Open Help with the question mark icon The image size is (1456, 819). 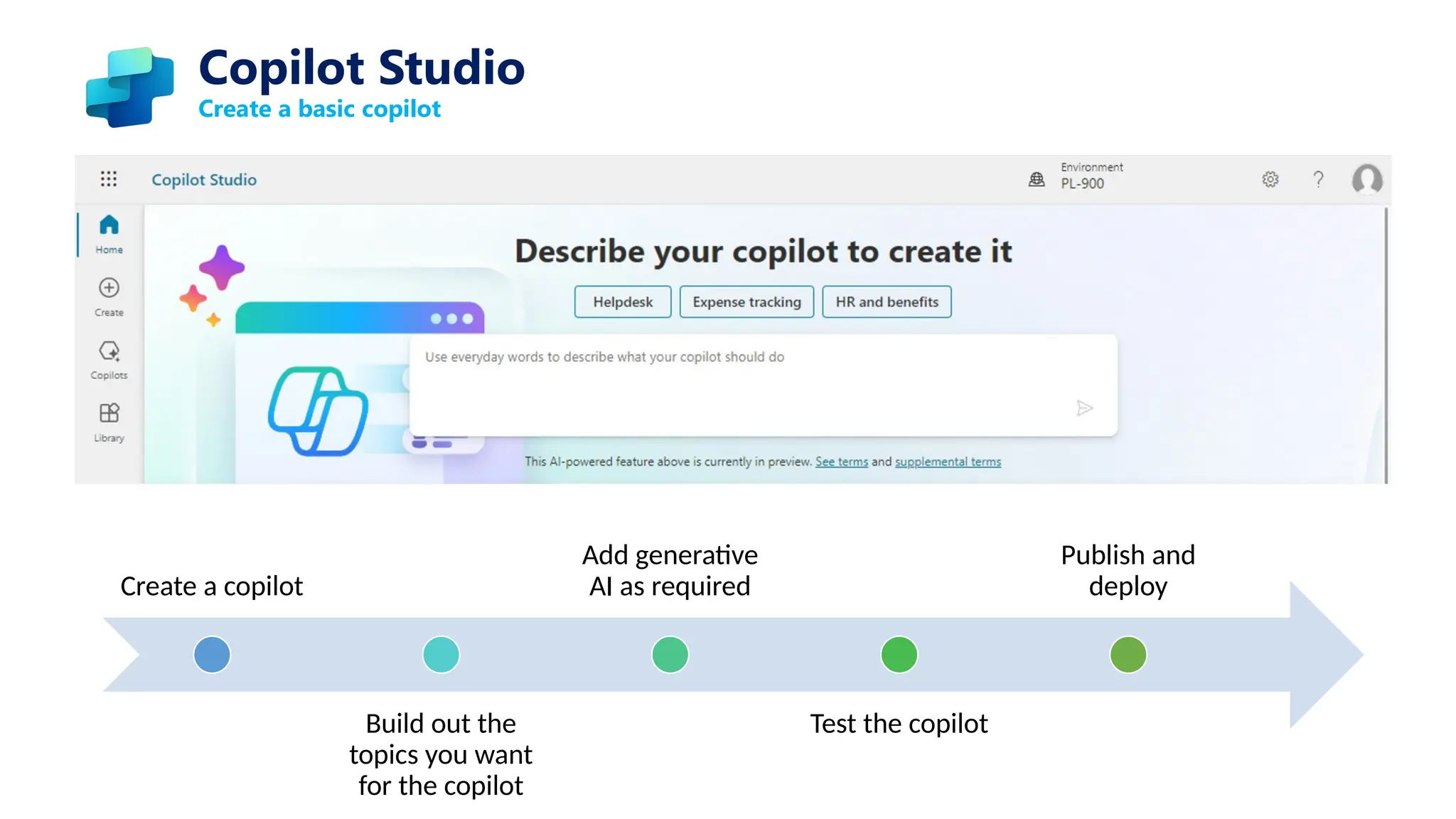1318,179
